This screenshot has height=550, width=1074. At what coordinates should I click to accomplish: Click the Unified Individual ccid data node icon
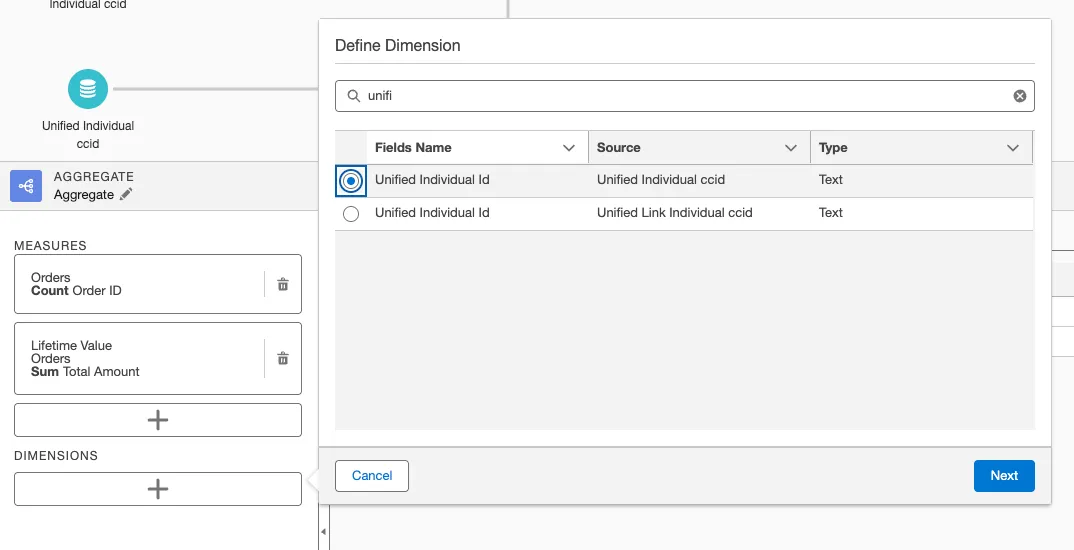[88, 89]
